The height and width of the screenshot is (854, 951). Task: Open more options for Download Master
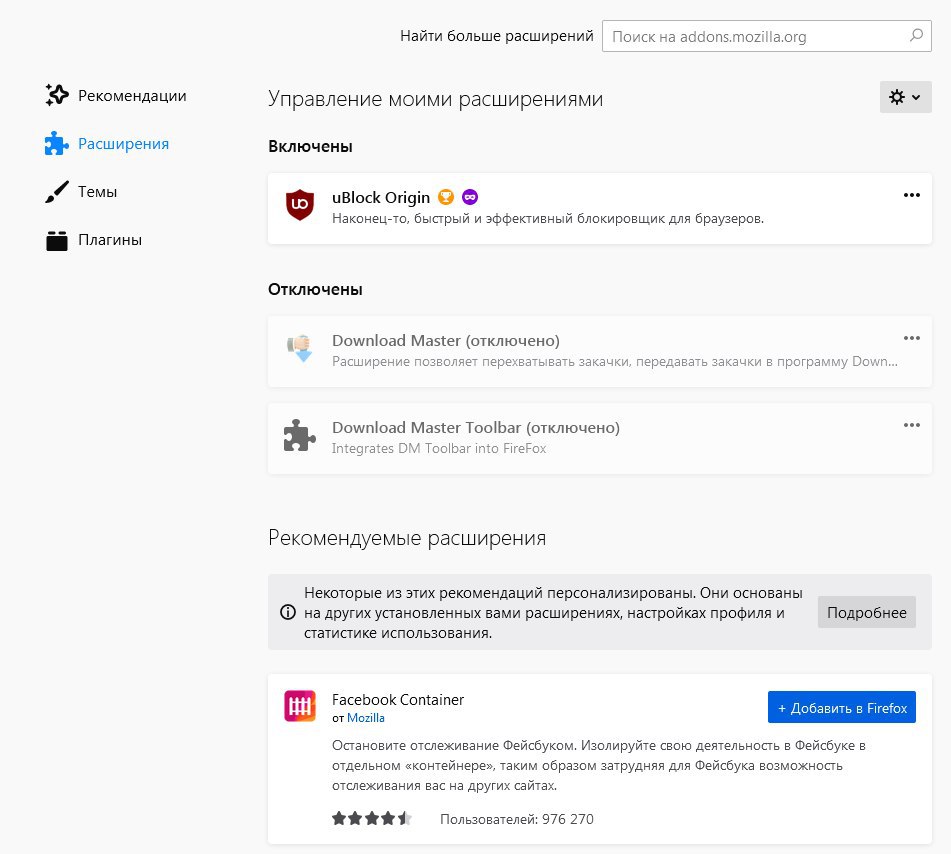pos(912,338)
